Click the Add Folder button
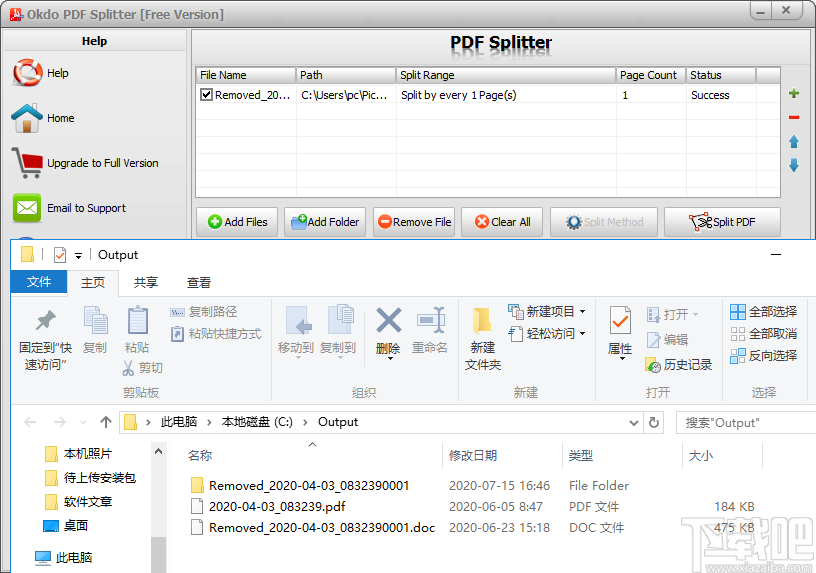Screen dimensions: 816x573 (325, 222)
